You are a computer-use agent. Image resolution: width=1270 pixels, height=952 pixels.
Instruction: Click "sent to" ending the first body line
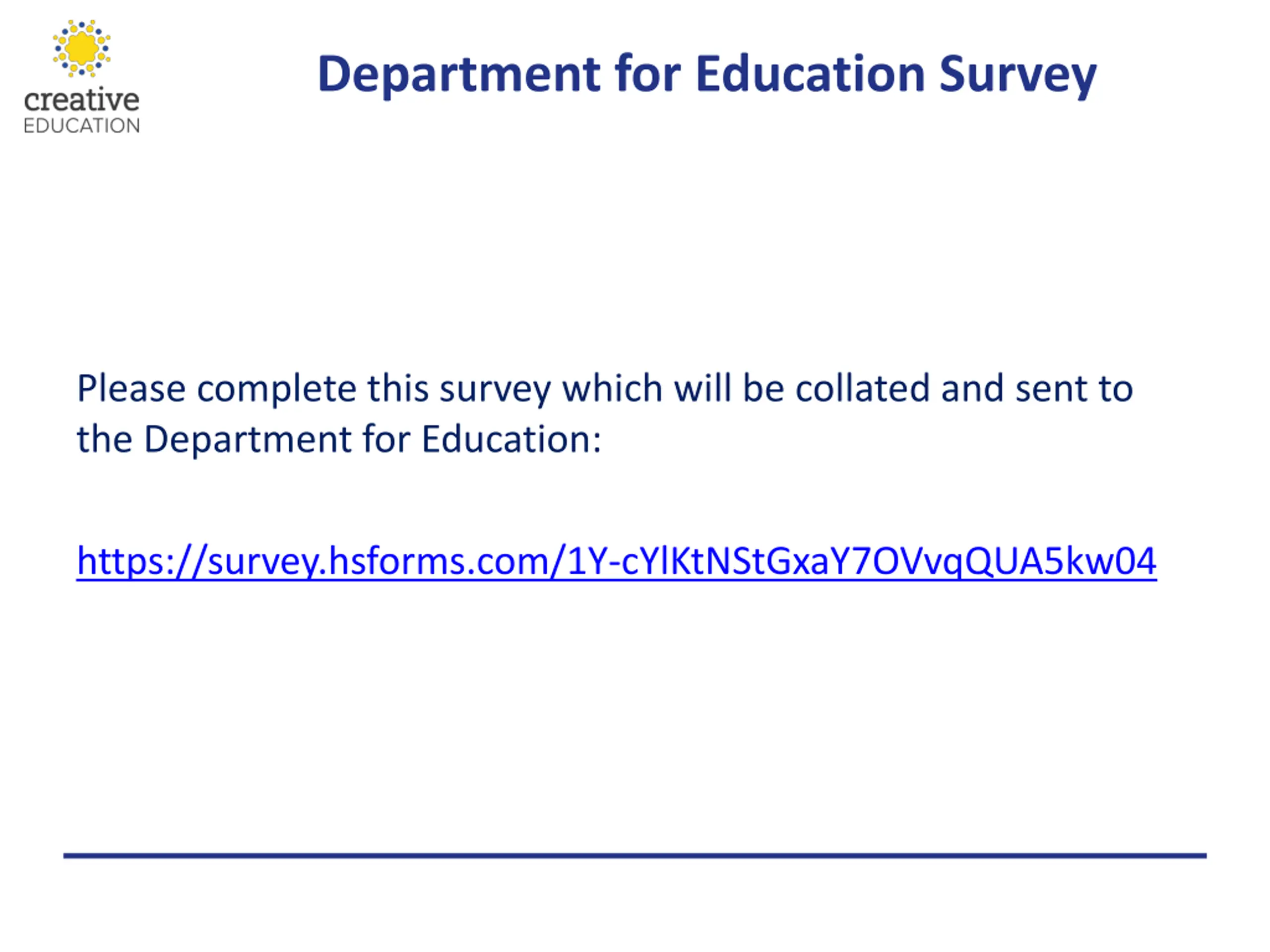pos(1074,389)
